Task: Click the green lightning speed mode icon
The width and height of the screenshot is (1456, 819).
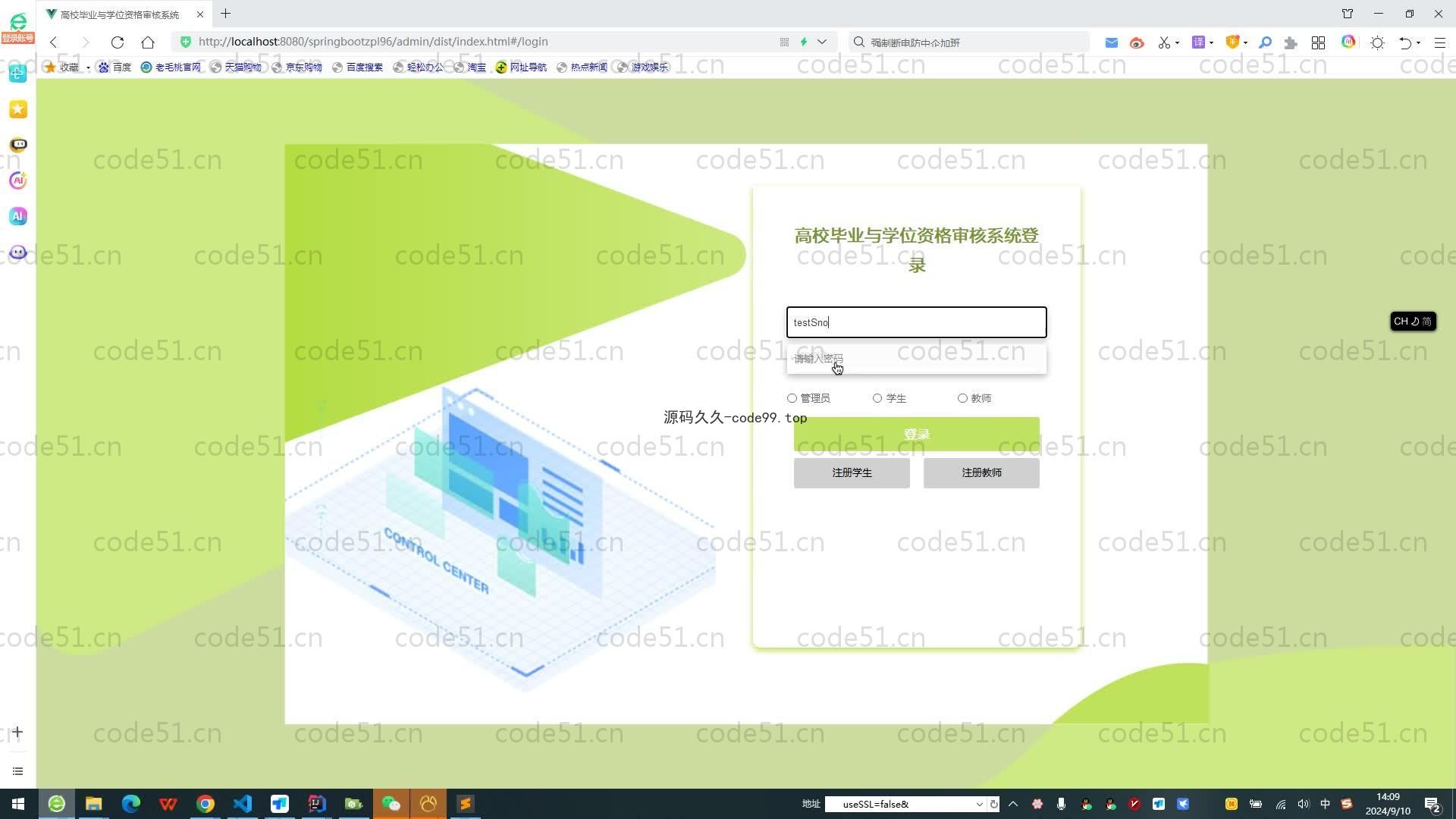Action: click(804, 42)
